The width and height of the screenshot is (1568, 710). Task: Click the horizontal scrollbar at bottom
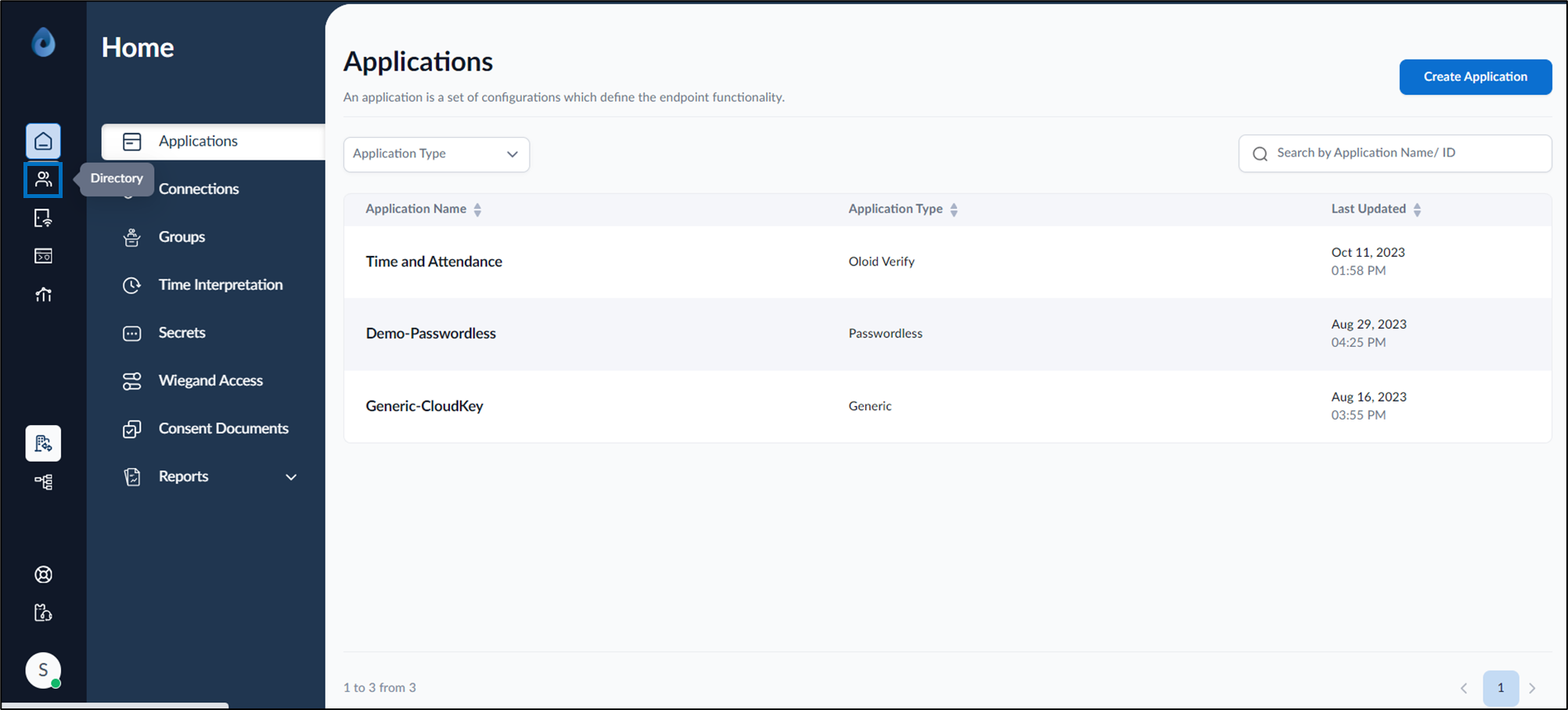click(115, 705)
